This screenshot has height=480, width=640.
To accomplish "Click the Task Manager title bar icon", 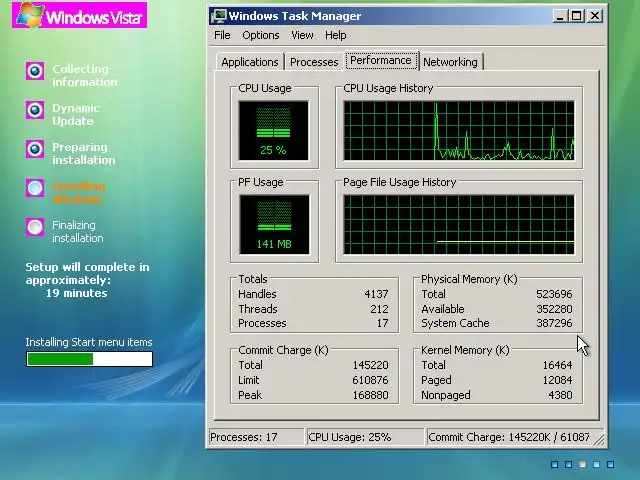I will [219, 16].
